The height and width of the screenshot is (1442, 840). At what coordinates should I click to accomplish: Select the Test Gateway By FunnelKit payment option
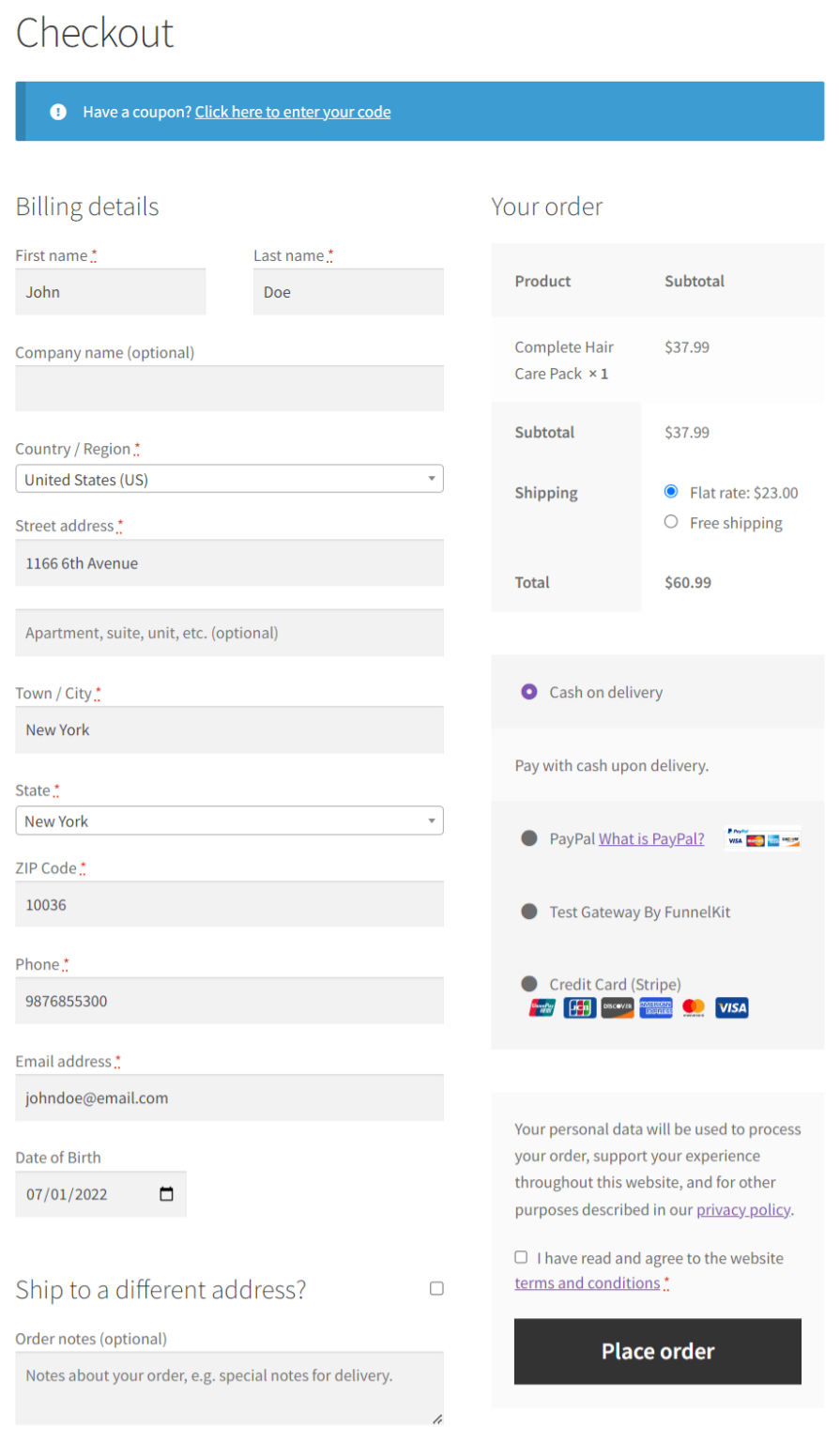[528, 911]
